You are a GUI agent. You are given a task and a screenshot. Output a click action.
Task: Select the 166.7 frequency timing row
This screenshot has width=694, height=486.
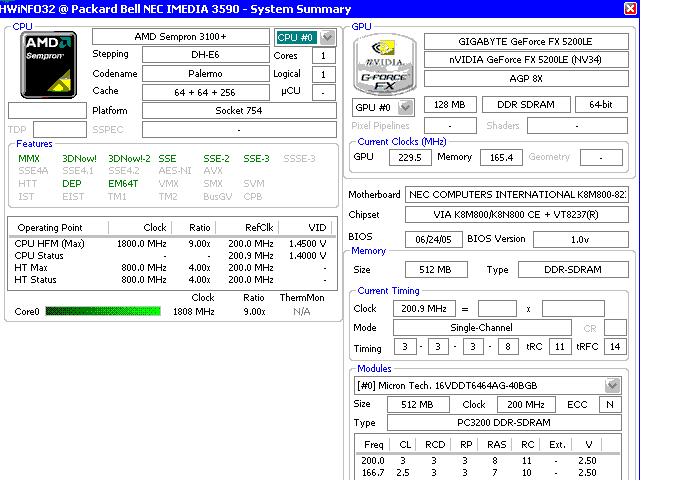(488, 473)
